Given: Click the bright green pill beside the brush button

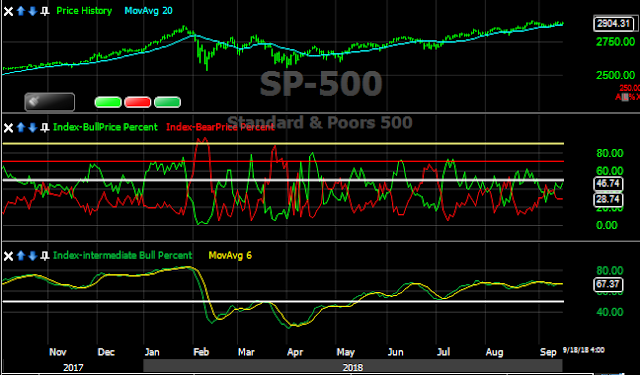Looking at the screenshot, I should (108, 102).
